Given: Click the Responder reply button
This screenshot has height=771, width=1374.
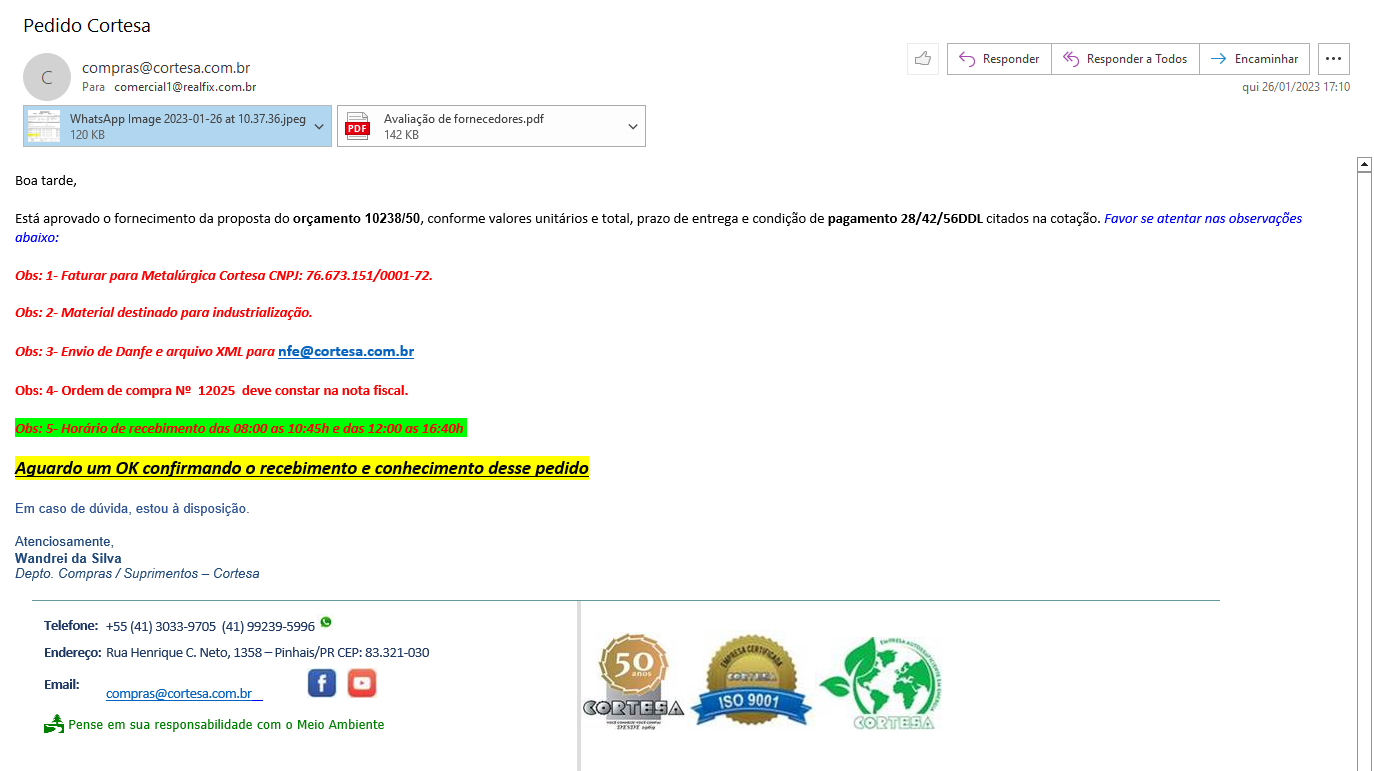Looking at the screenshot, I should 999,59.
